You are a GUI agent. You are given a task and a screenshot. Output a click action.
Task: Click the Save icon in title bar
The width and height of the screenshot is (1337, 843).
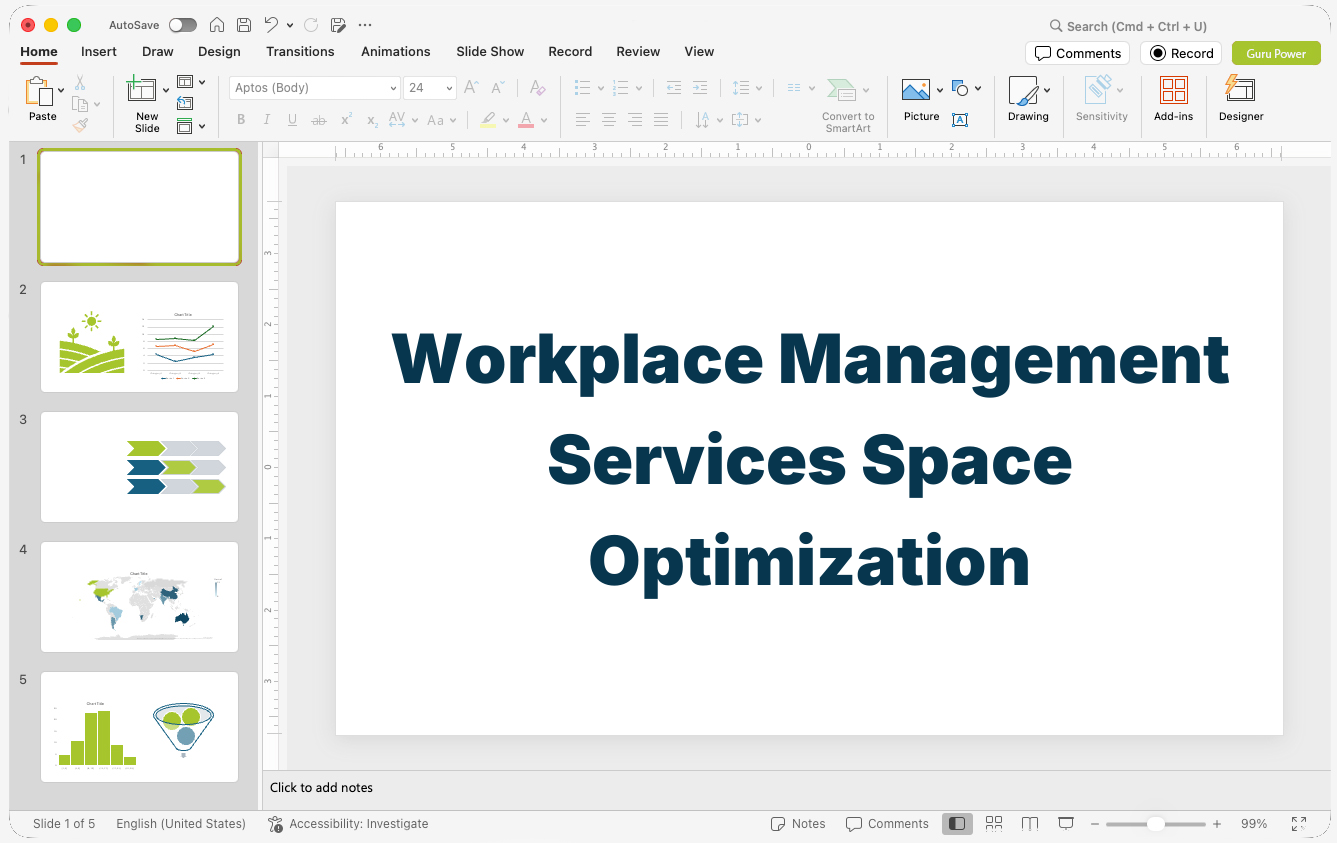coord(244,25)
